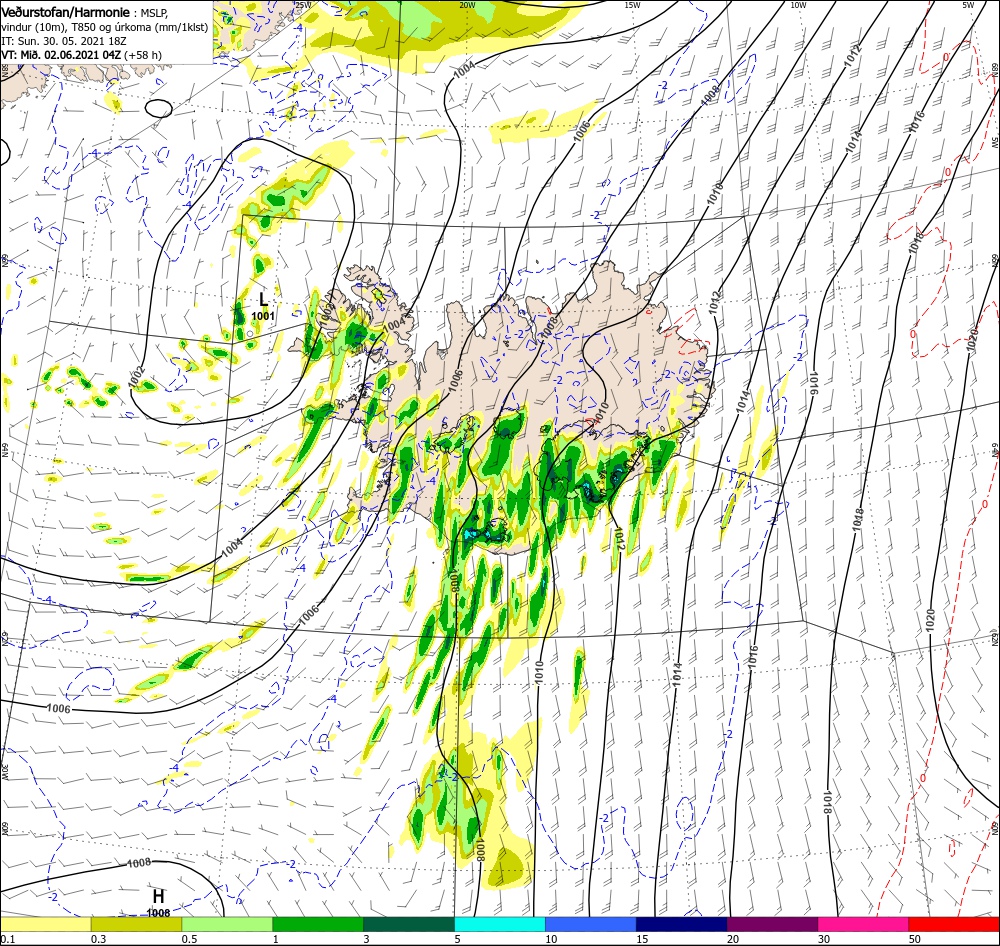Click the "0.1" legend value
The width and height of the screenshot is (1000, 946).
(x=8, y=939)
